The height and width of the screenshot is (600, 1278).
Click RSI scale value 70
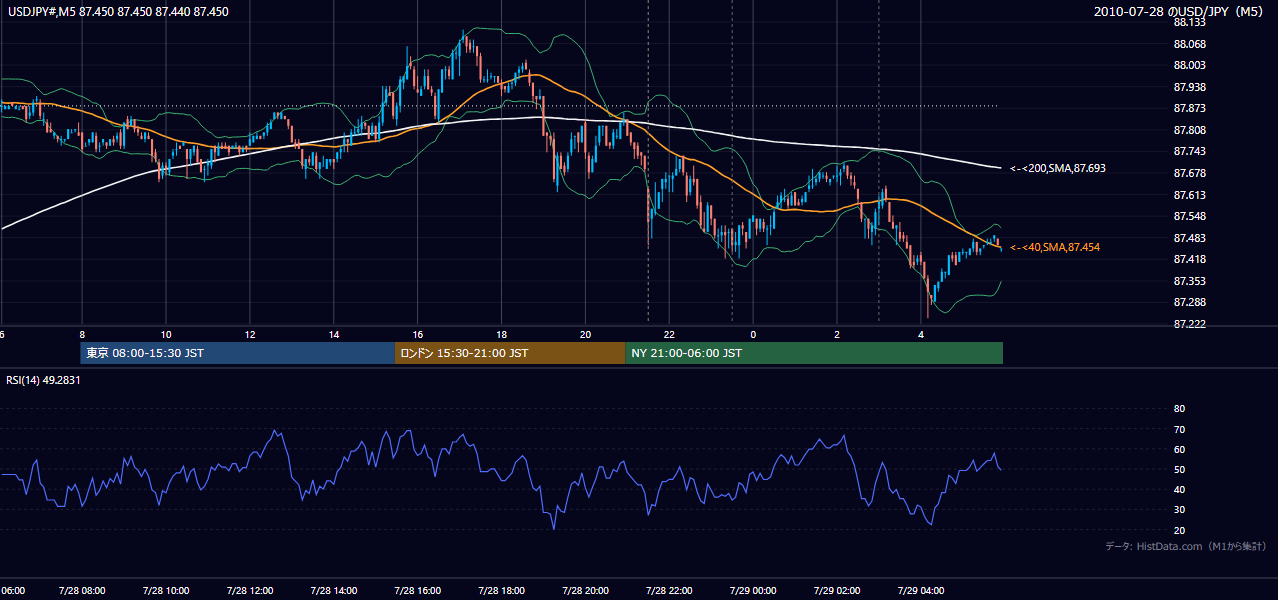1179,429
